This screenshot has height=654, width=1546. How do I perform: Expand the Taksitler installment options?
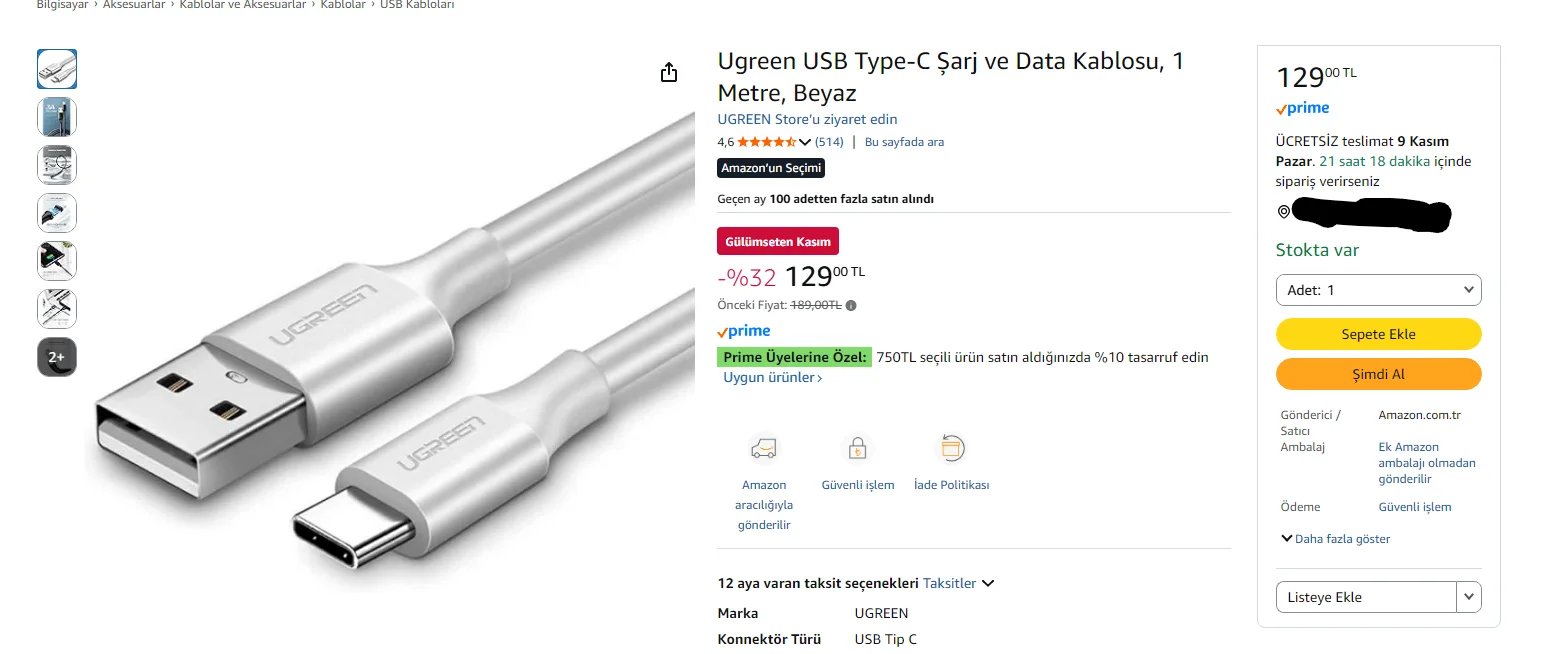[958, 583]
